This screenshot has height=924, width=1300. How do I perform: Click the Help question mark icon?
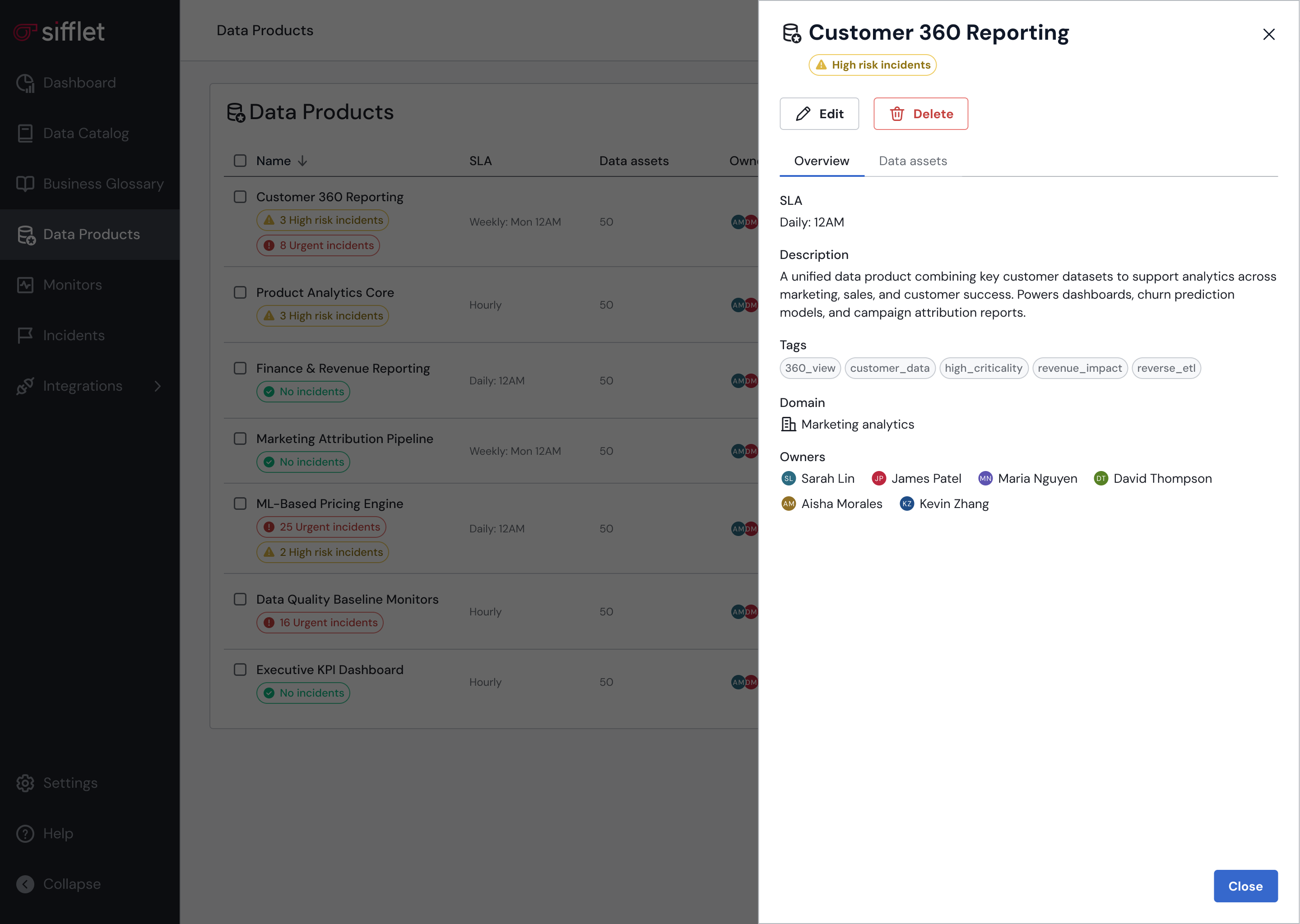(25, 833)
